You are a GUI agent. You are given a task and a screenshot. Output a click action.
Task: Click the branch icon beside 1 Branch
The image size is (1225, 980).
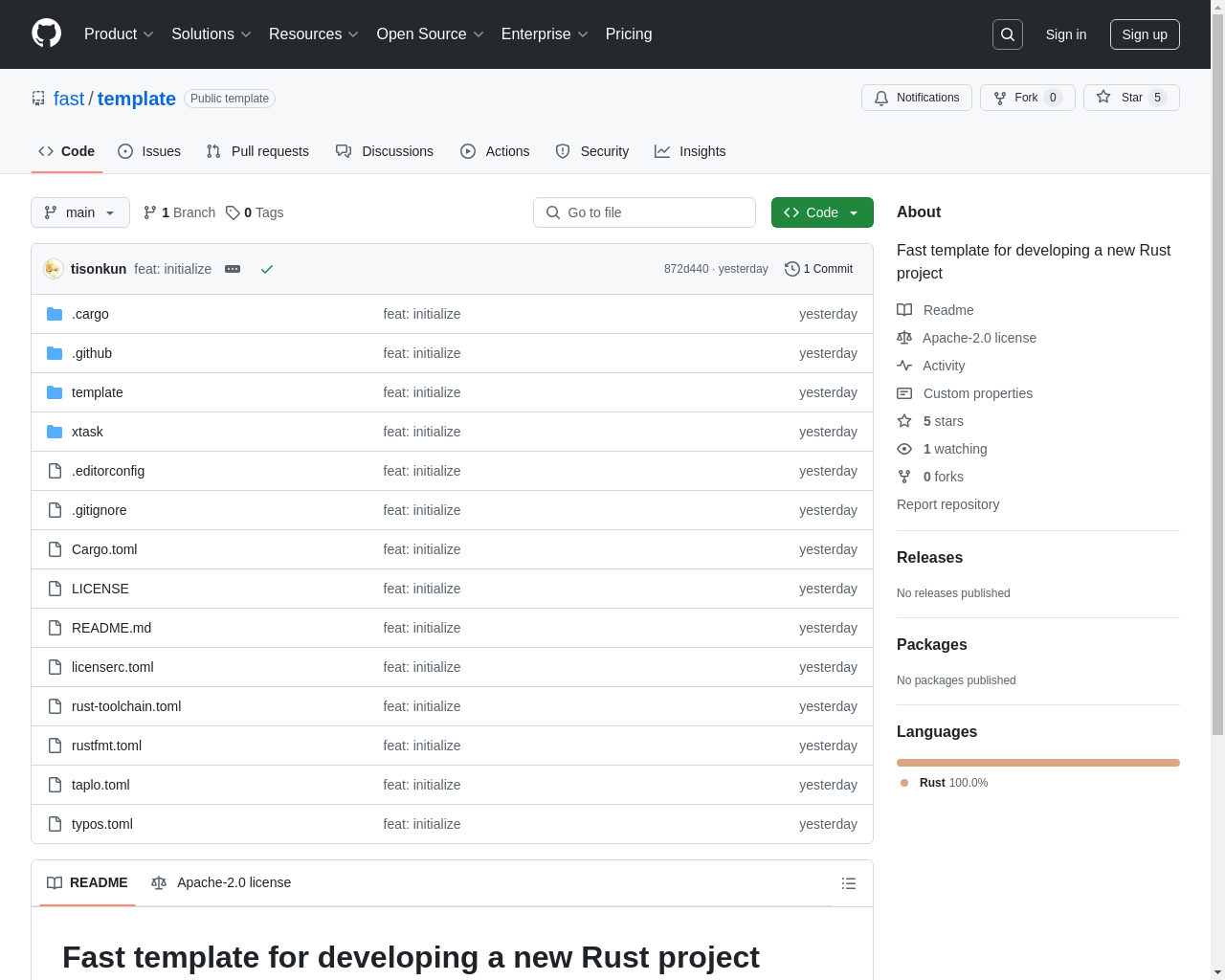(150, 212)
